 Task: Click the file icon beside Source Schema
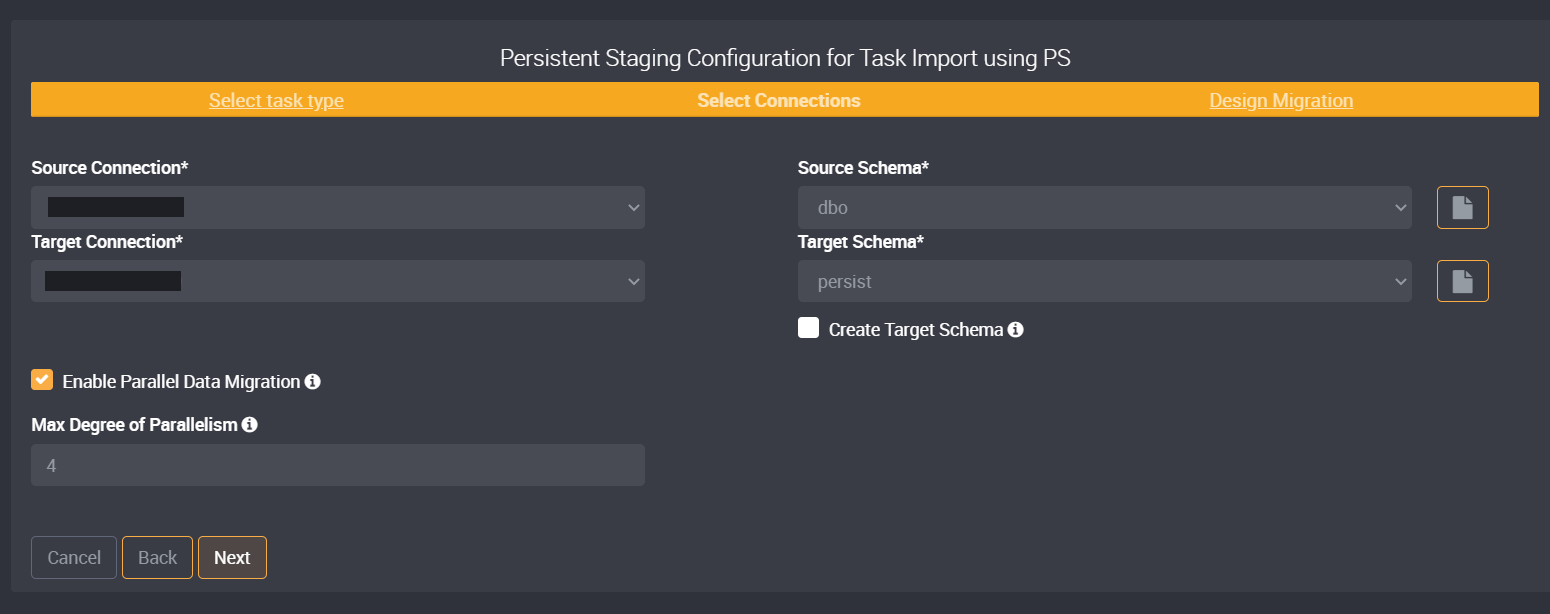(1462, 207)
